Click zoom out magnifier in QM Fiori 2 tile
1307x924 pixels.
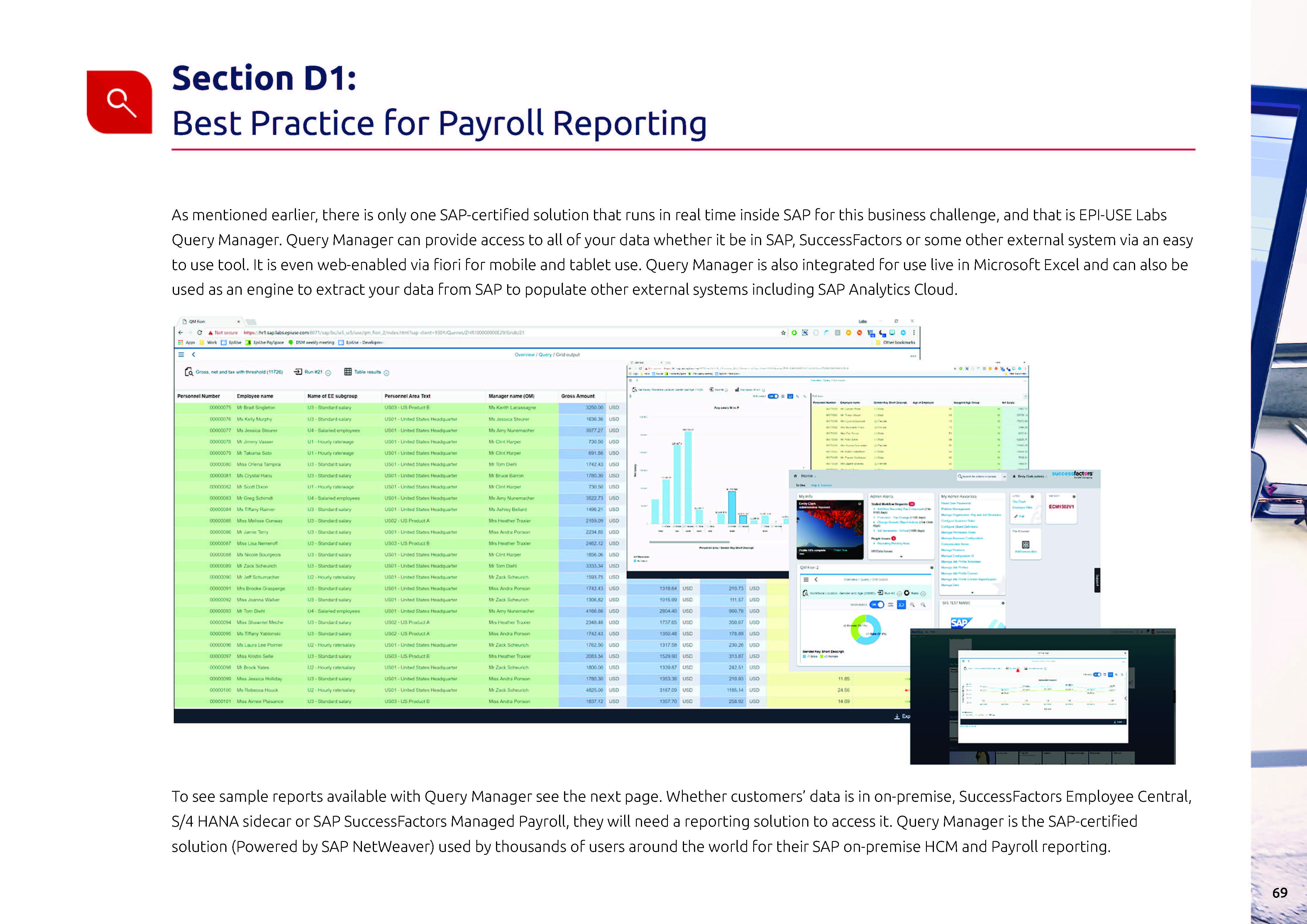923,605
